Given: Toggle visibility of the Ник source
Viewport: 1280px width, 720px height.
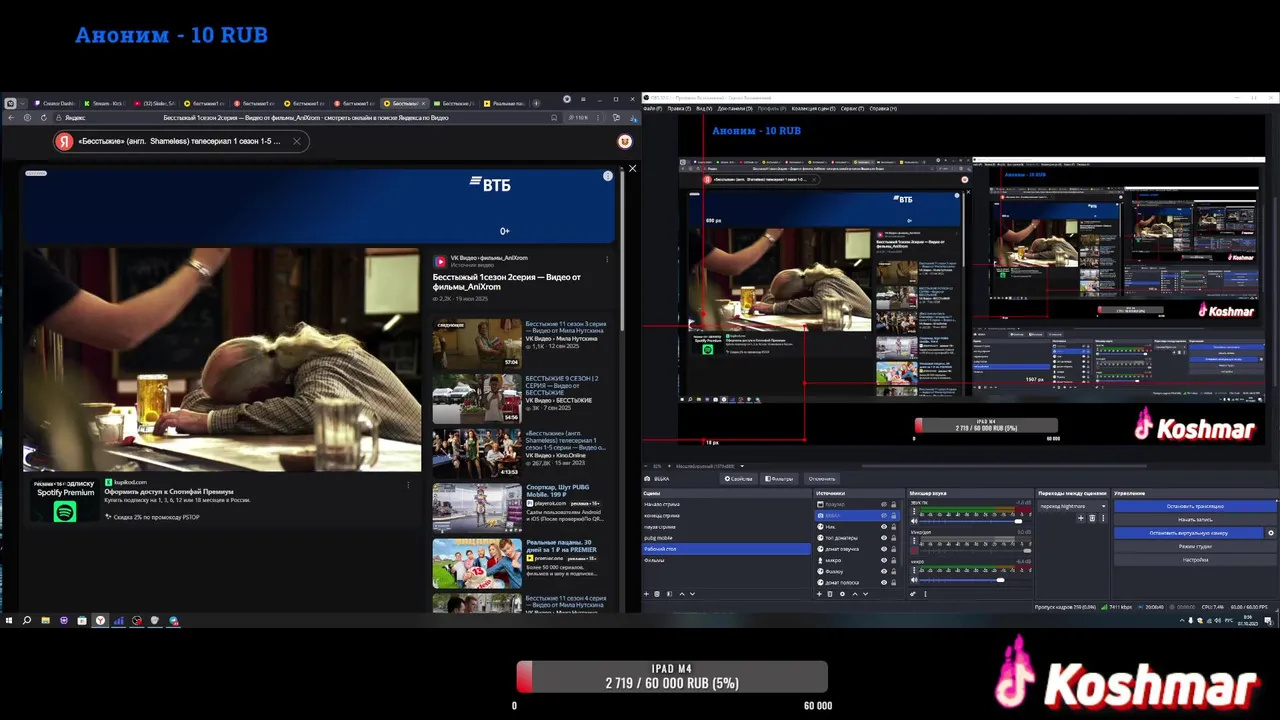Looking at the screenshot, I should (884, 527).
